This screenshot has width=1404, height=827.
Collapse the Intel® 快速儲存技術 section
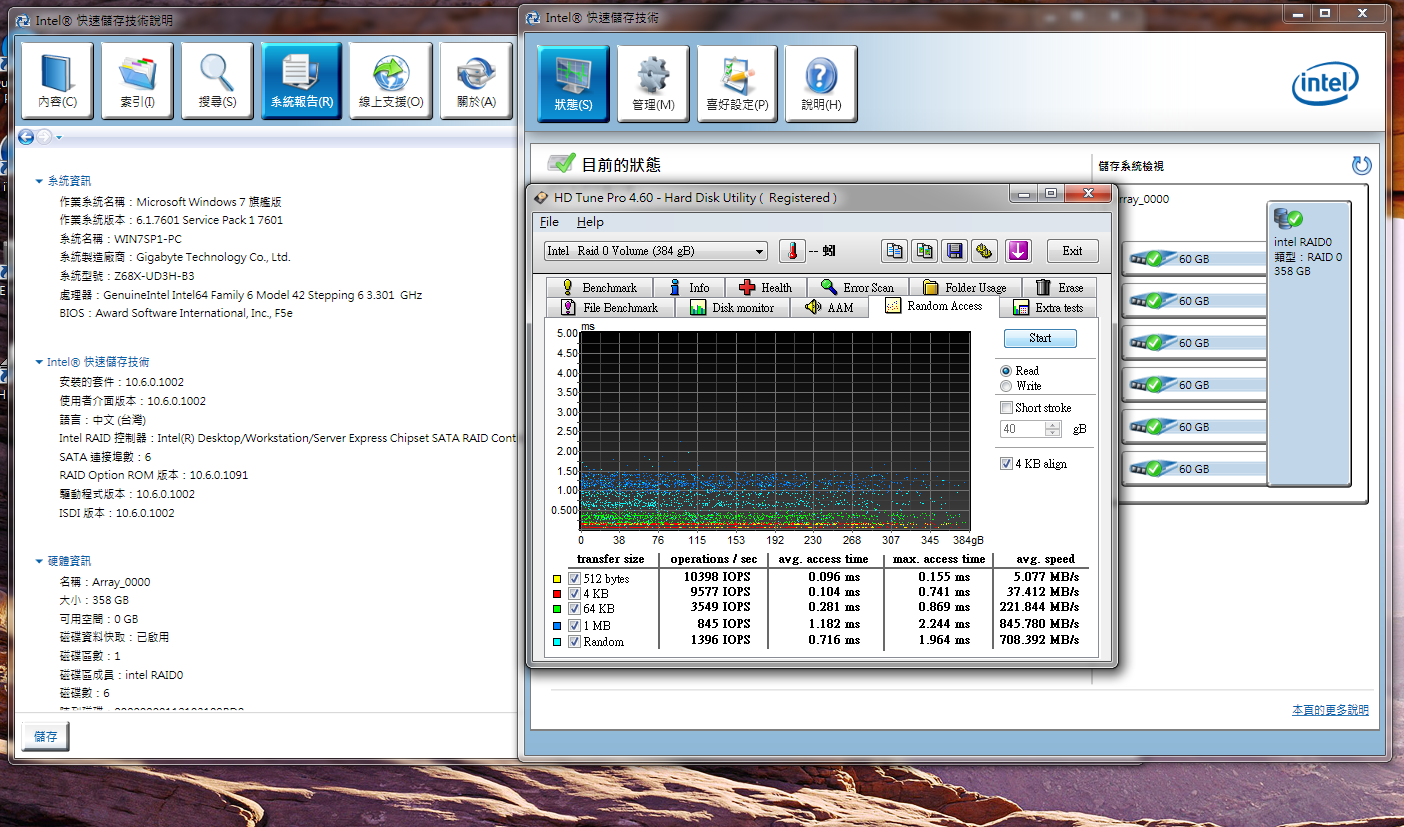tap(39, 362)
